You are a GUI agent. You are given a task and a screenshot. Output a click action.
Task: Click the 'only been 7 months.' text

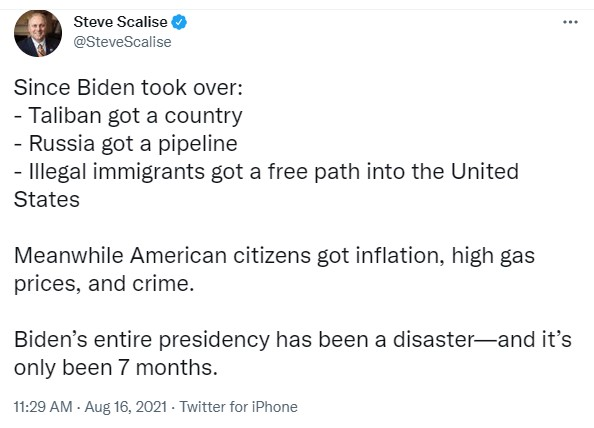(116, 367)
